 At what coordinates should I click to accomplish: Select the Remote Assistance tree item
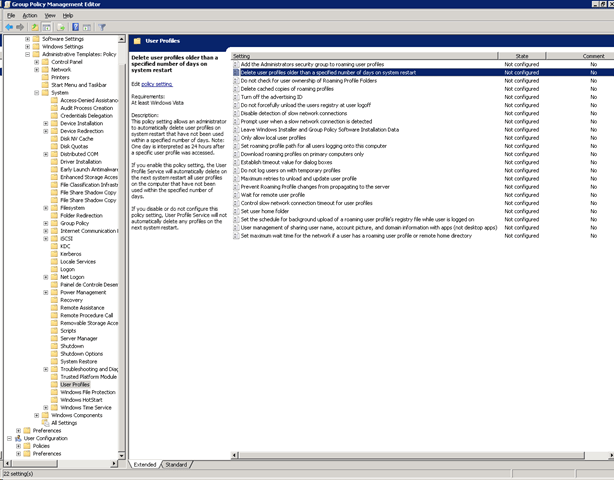82,308
